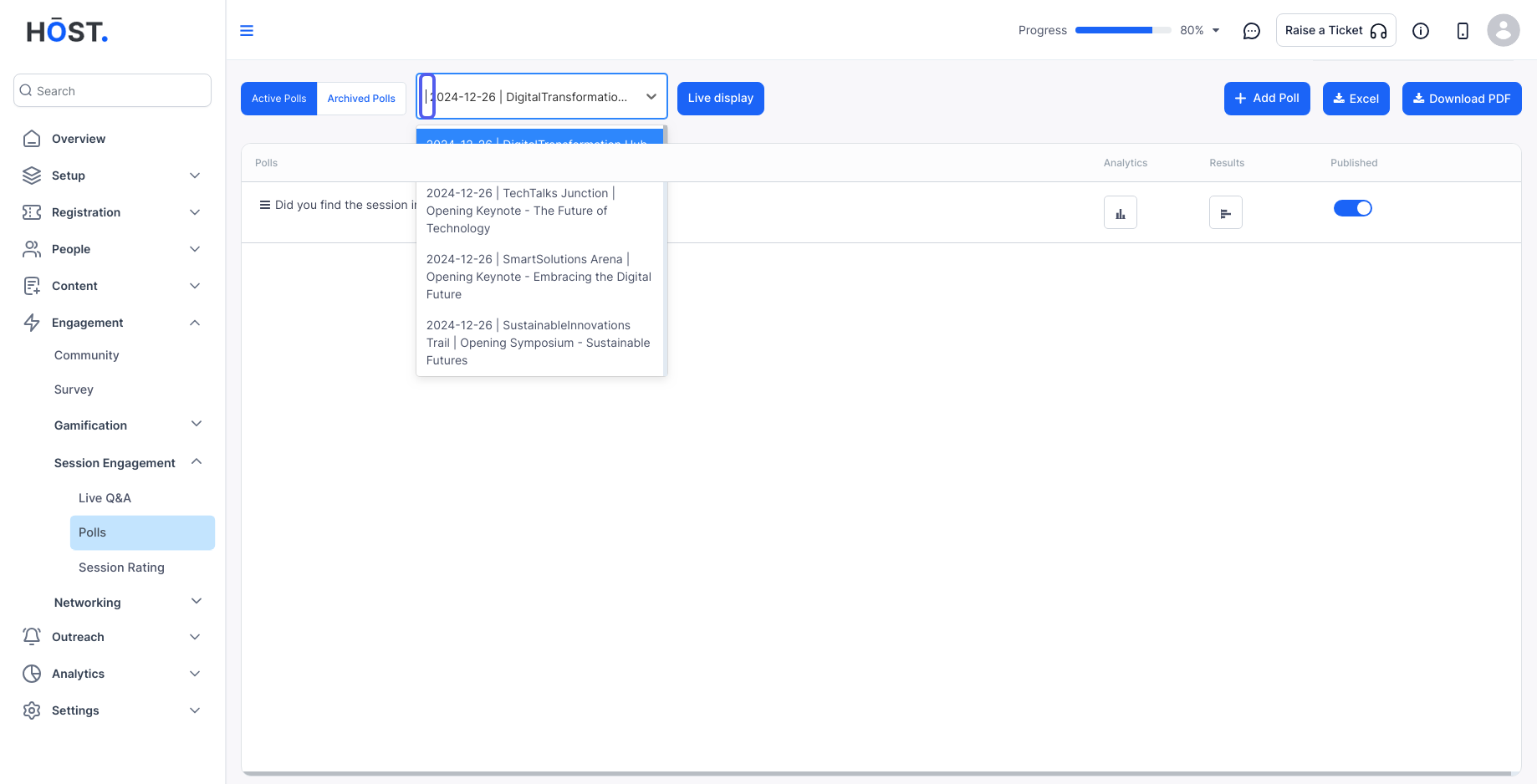The height and width of the screenshot is (784, 1537).
Task: Collapse the Session Engagement chevron
Action: pos(197,461)
